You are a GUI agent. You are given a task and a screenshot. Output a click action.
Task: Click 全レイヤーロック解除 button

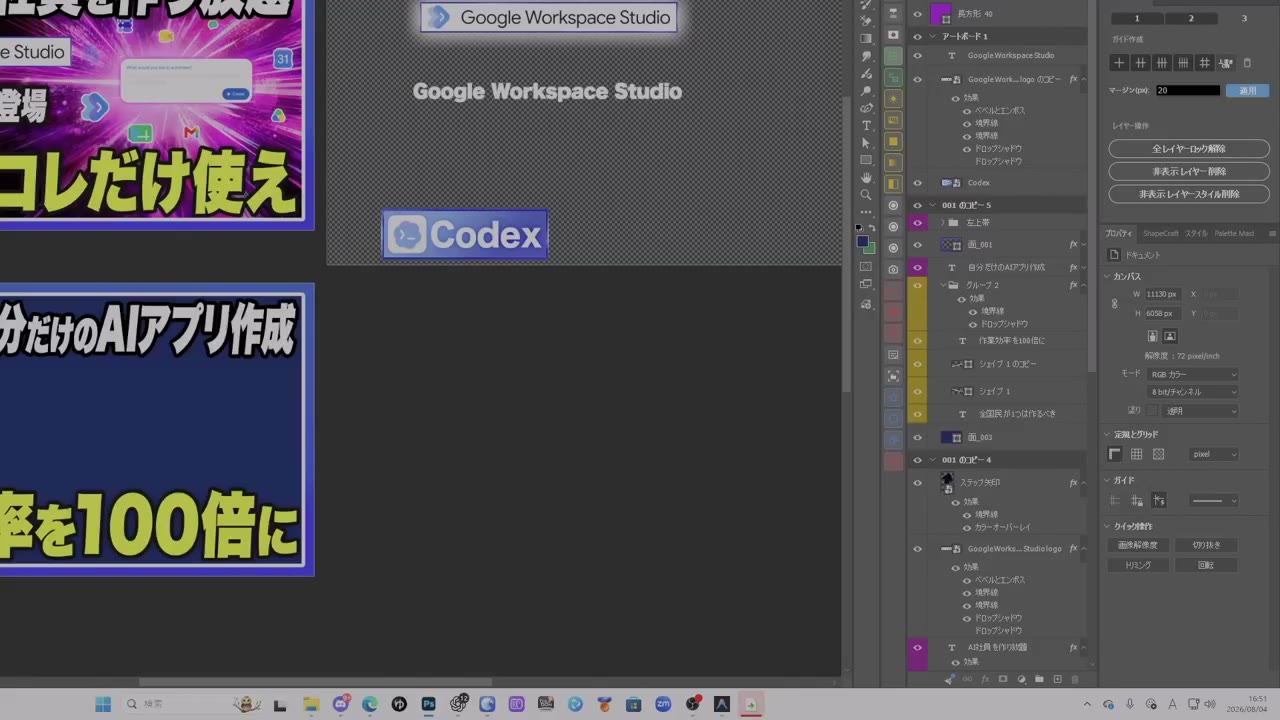(x=1189, y=149)
